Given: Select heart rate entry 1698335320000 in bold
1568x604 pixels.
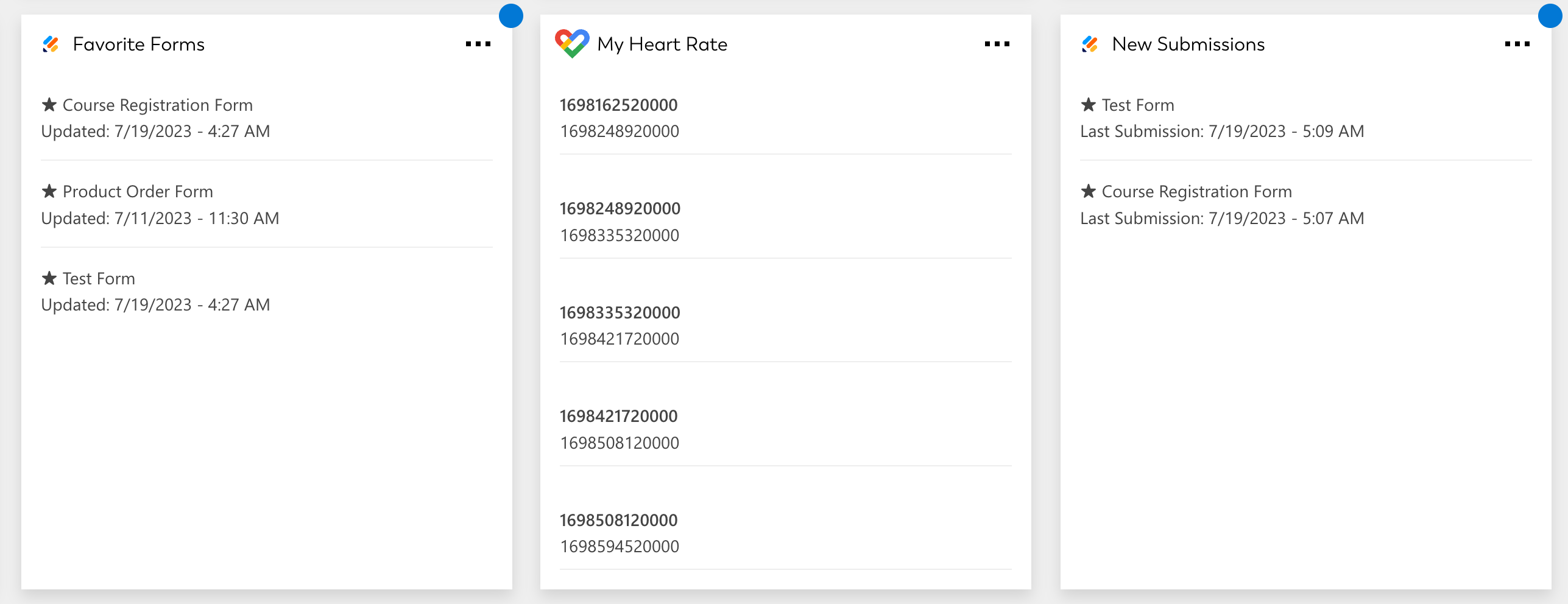Looking at the screenshot, I should click(620, 313).
